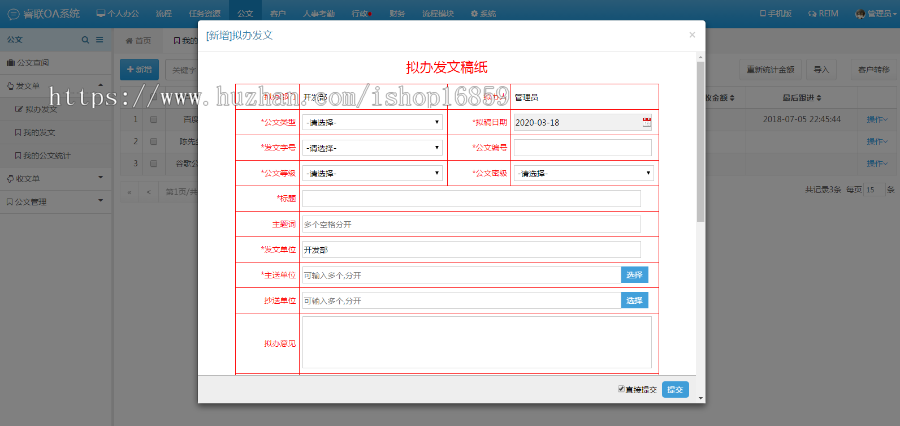Viewport: 900px width, 426px height.
Task: Open the 发文字号 dropdown
Action: click(x=373, y=148)
